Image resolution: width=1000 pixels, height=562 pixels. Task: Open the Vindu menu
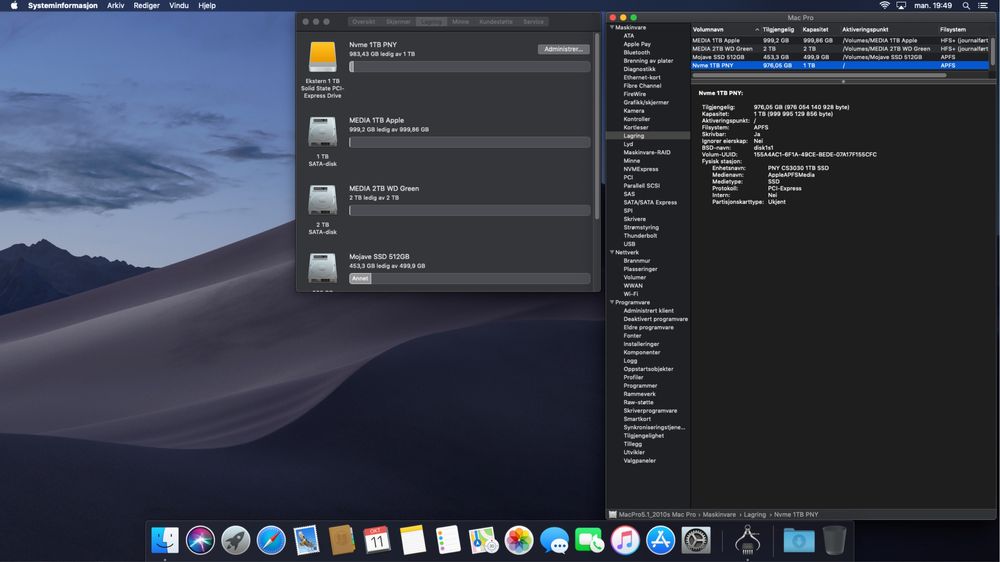coord(179,5)
